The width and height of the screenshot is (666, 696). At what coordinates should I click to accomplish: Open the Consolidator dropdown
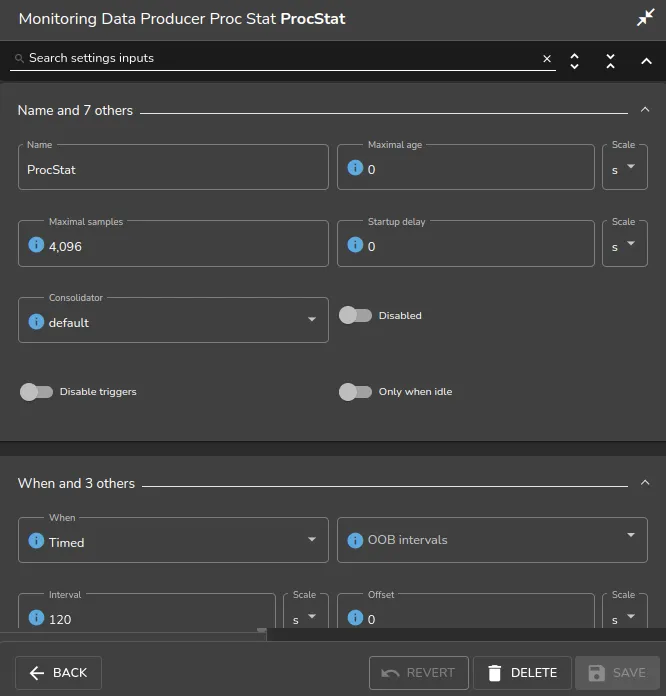[173, 320]
